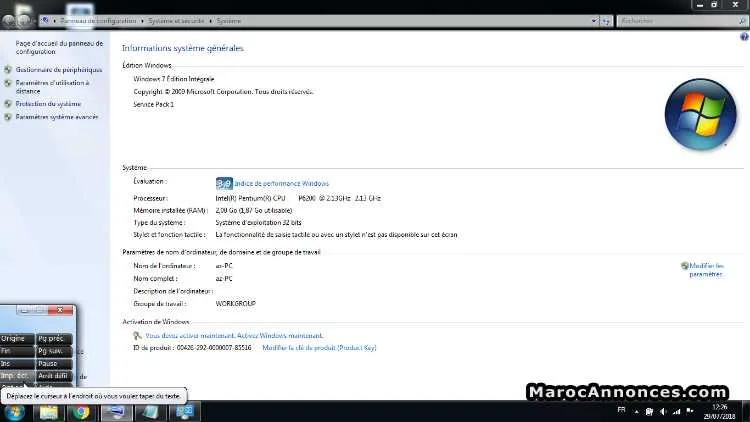The width and height of the screenshot is (750, 422).
Task: Open Paramètres système avancés
Action: pos(56,117)
